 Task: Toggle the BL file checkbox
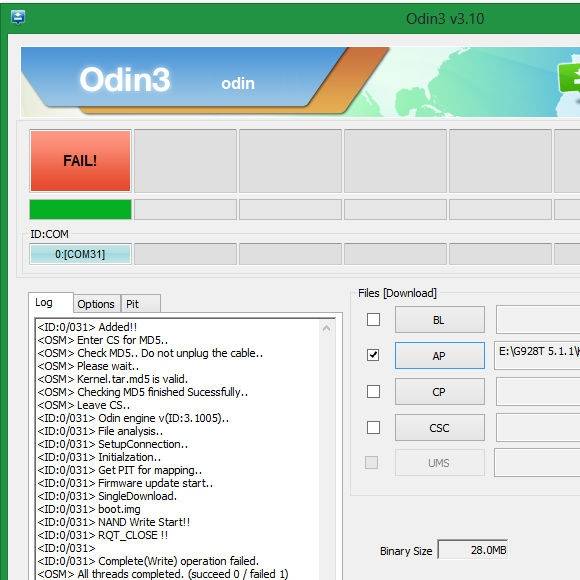(x=373, y=319)
